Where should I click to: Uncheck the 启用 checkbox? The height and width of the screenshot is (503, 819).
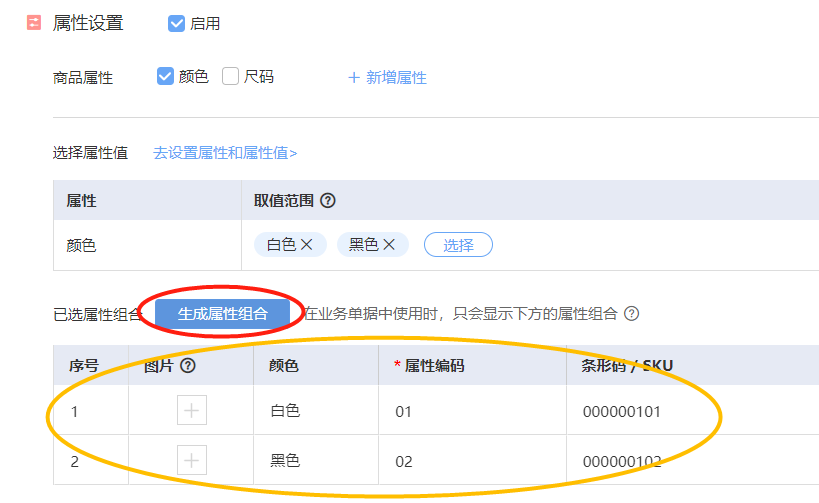(176, 24)
